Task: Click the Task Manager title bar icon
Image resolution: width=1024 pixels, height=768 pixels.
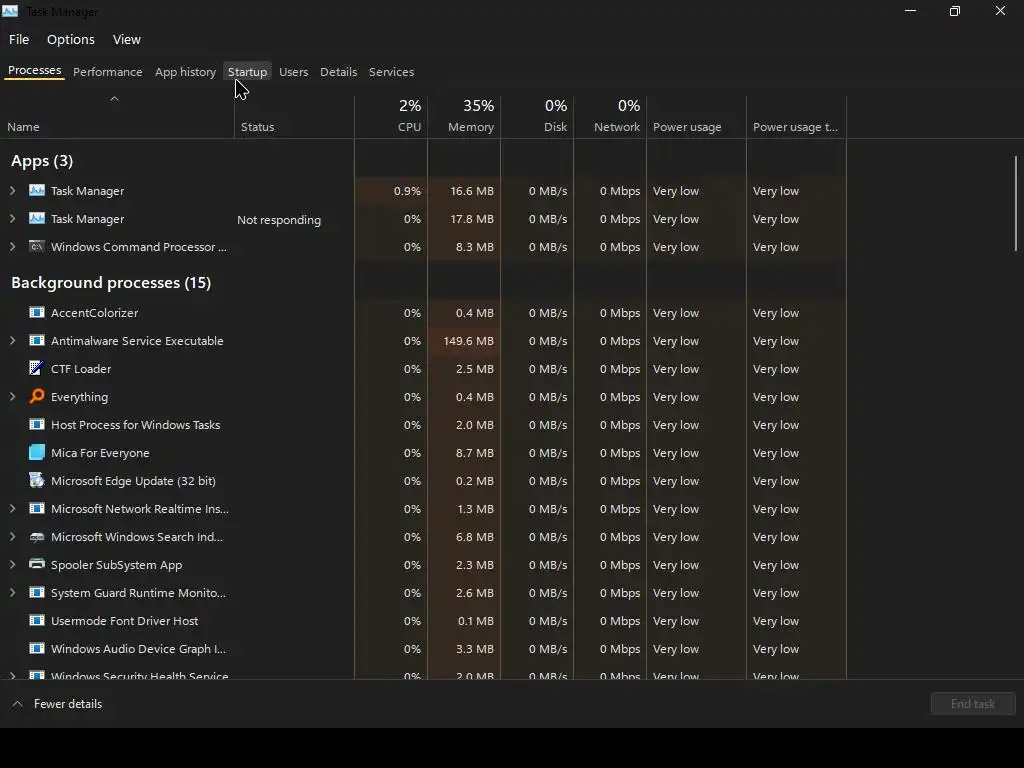Action: point(10,11)
